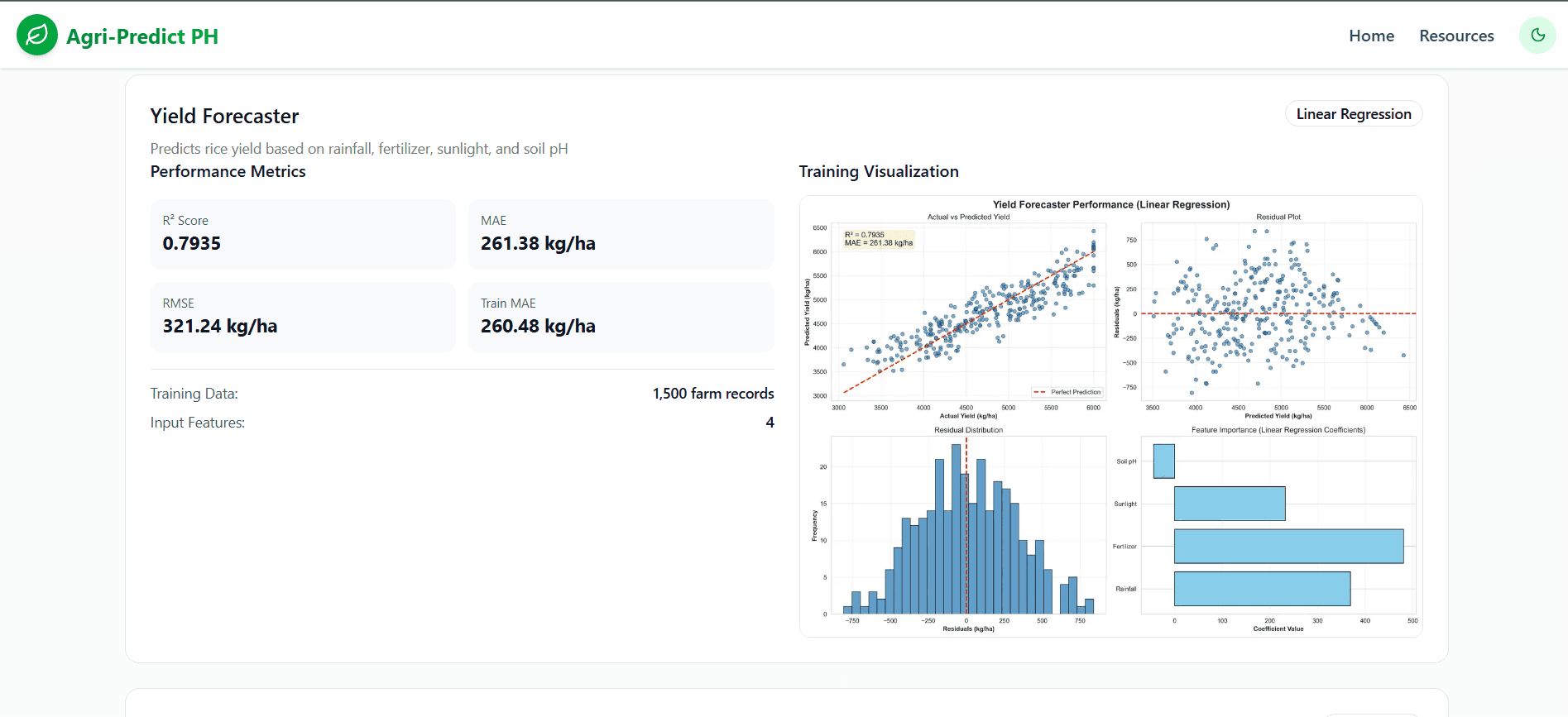Click the Sunlight coefficient bar
Image resolution: width=1568 pixels, height=717 pixels.
pos(1230,504)
